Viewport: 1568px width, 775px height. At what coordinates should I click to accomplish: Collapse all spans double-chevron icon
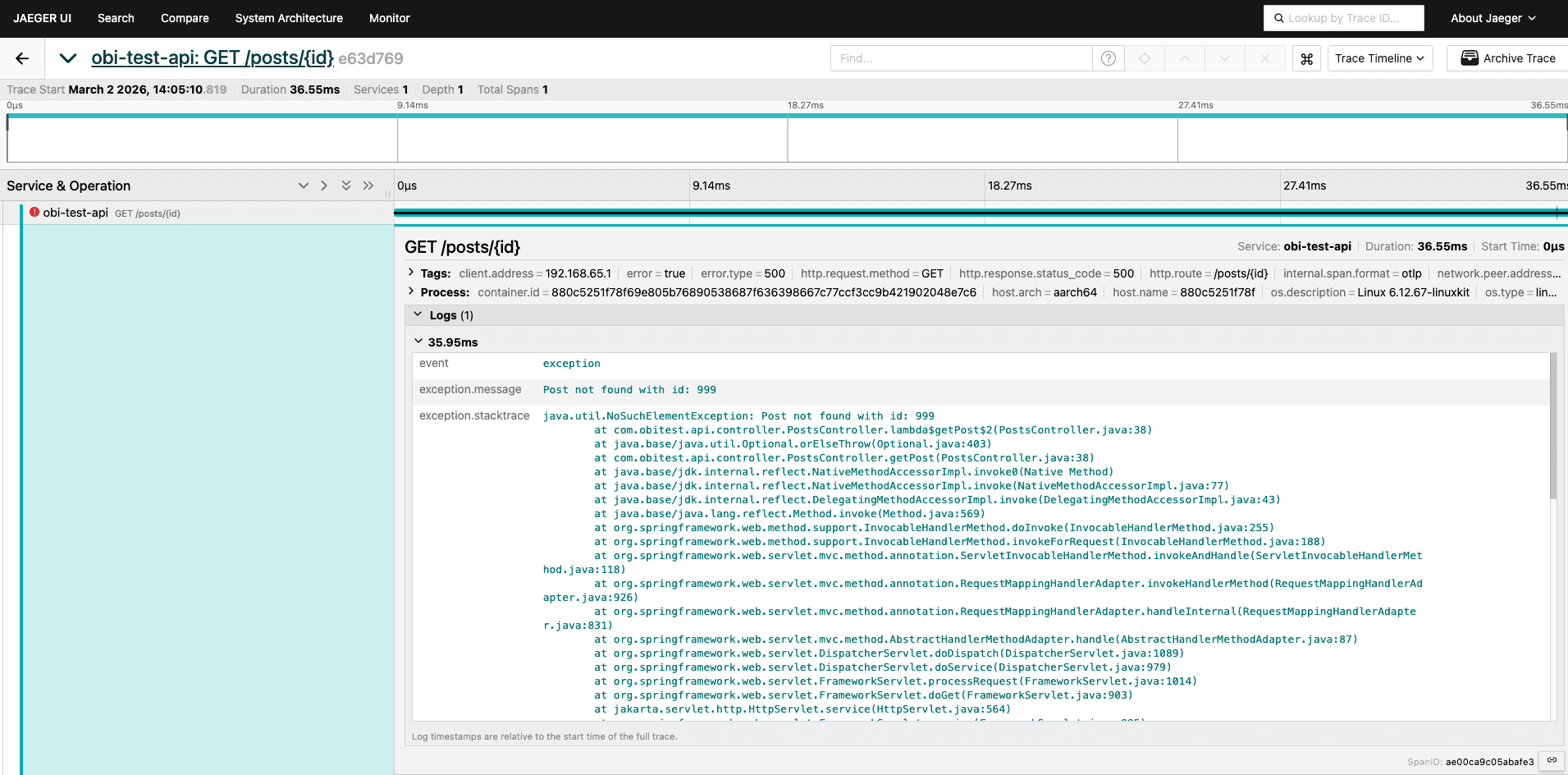[x=346, y=186]
